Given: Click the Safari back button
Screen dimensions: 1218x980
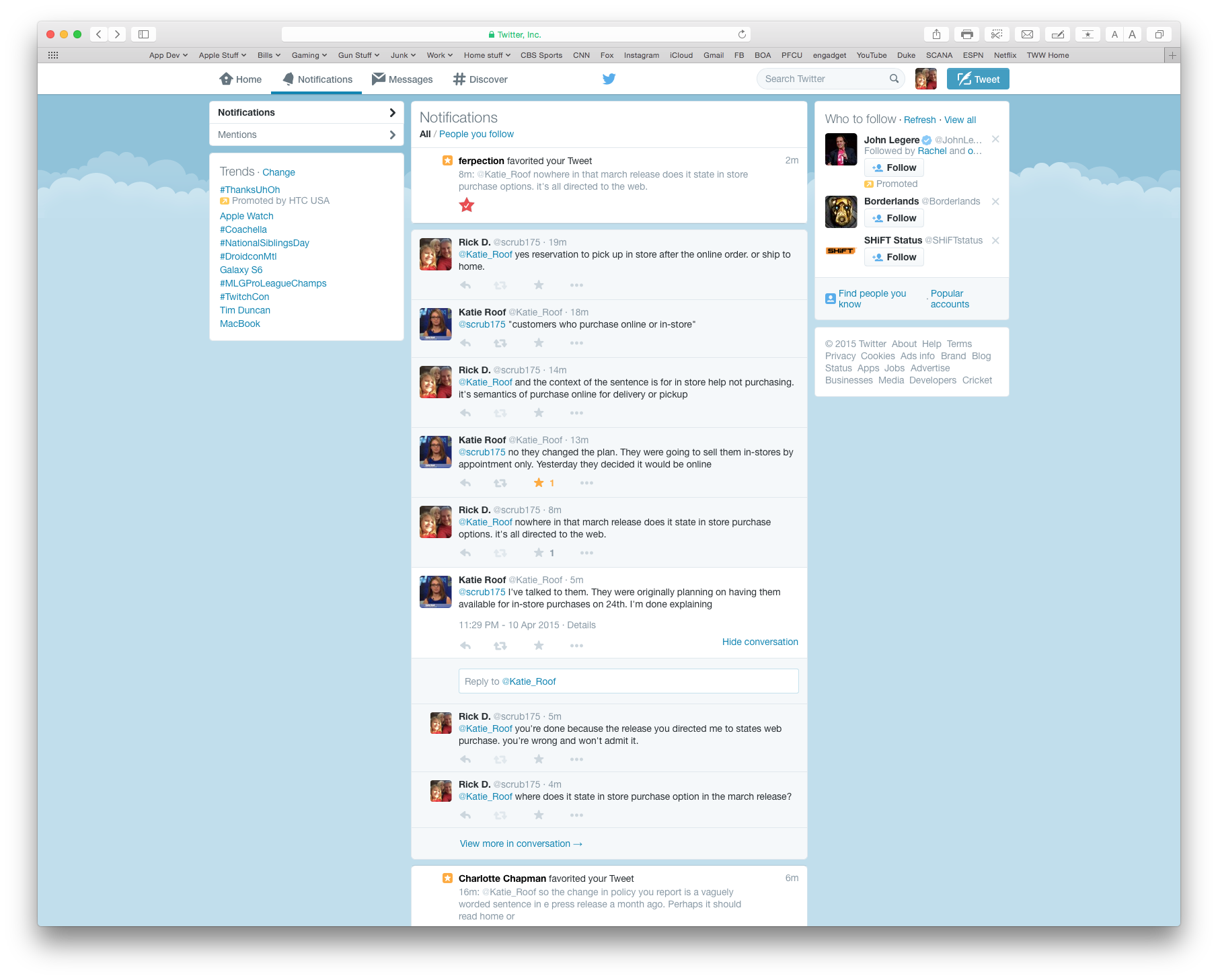Looking at the screenshot, I should point(98,34).
